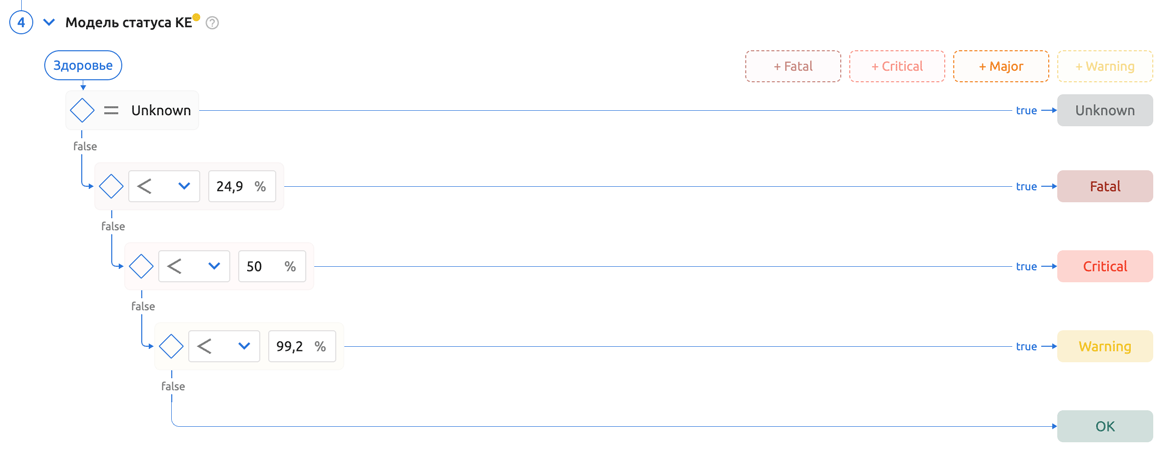The image size is (1174, 452).
Task: Click the Здоровье metric button
Action: tap(83, 66)
